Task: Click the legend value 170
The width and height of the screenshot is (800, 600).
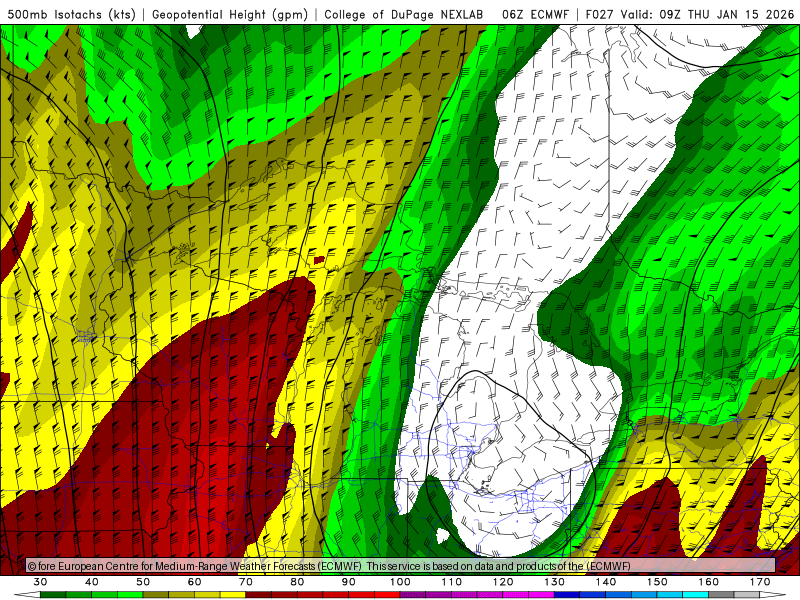Action: (760, 582)
